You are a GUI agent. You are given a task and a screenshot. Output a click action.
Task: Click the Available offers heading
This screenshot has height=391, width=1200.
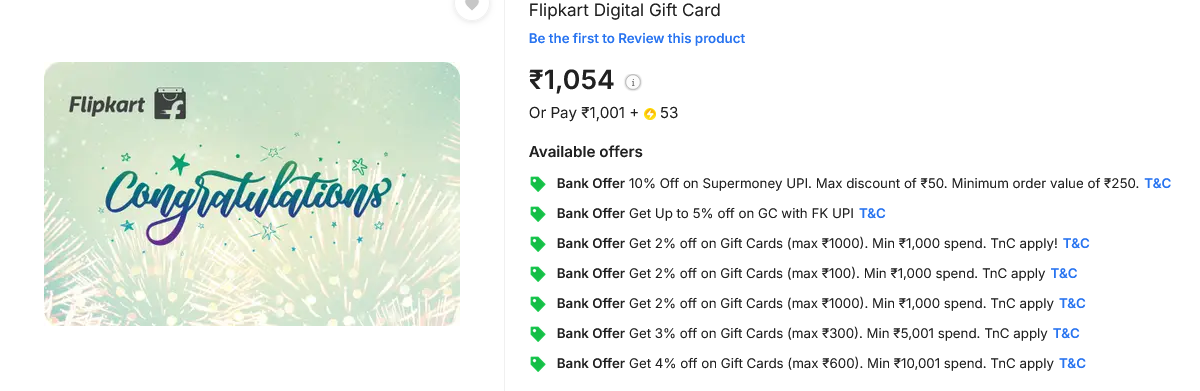tap(586, 152)
